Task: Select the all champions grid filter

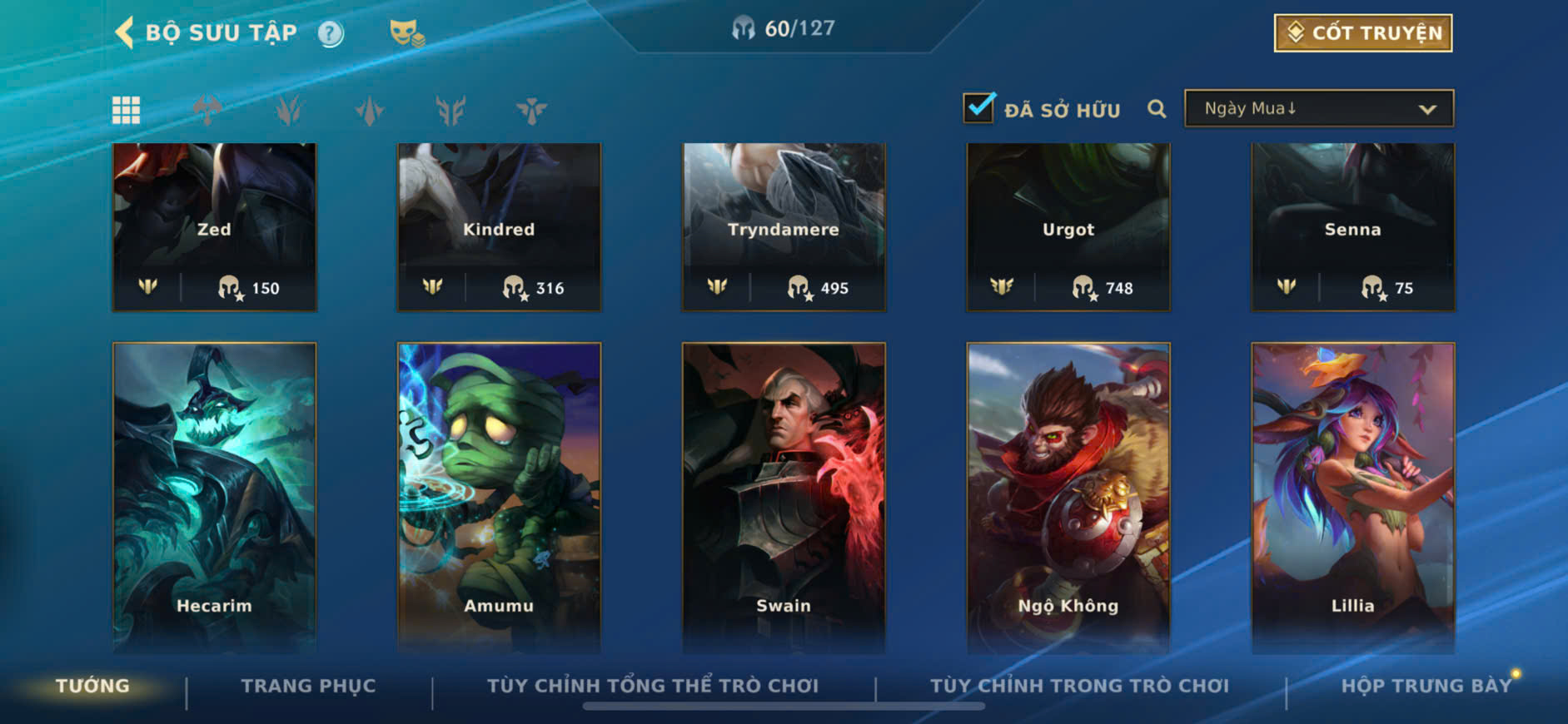Action: (126, 110)
